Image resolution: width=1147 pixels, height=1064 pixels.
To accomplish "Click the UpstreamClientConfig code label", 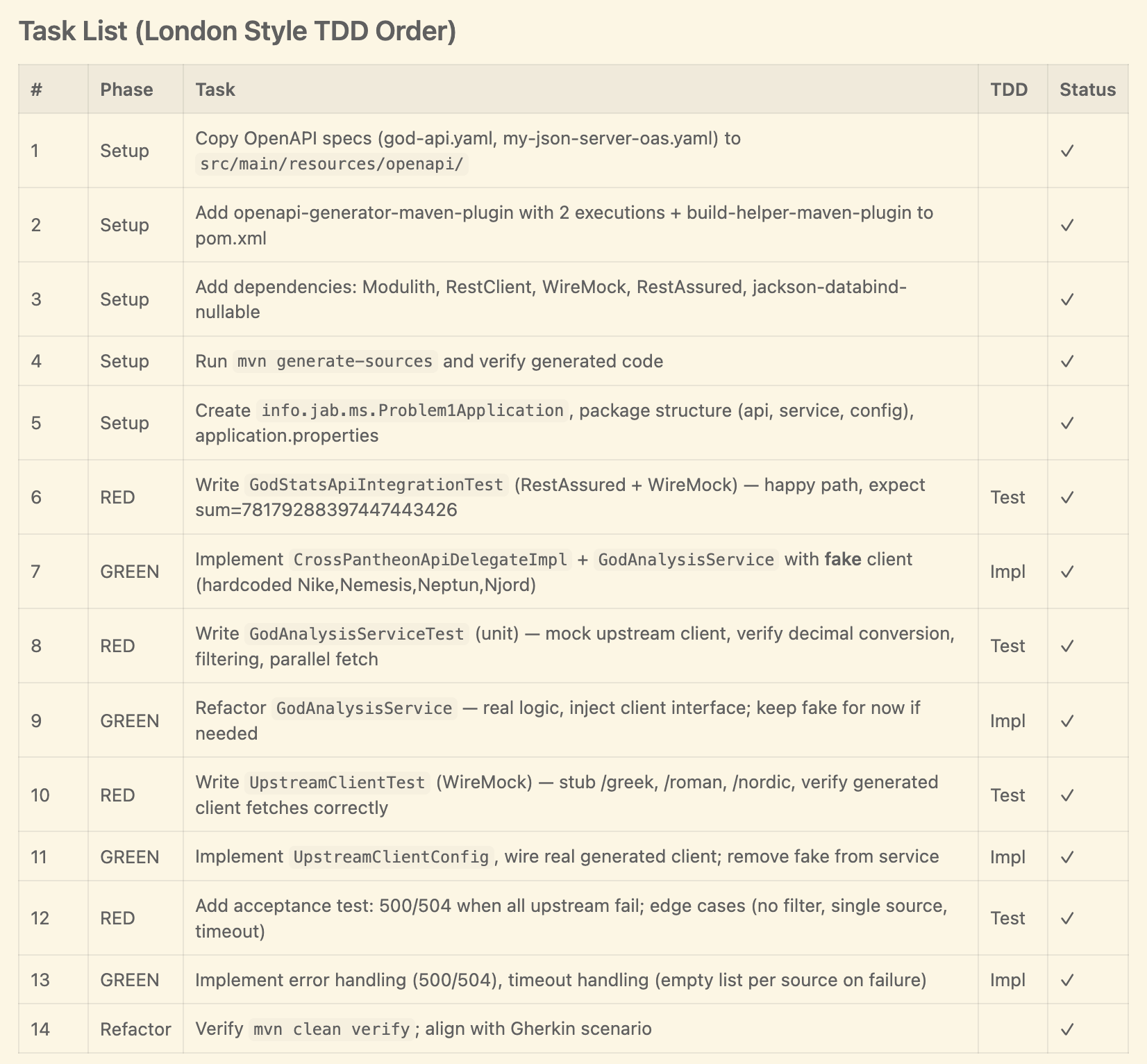I will point(391,856).
